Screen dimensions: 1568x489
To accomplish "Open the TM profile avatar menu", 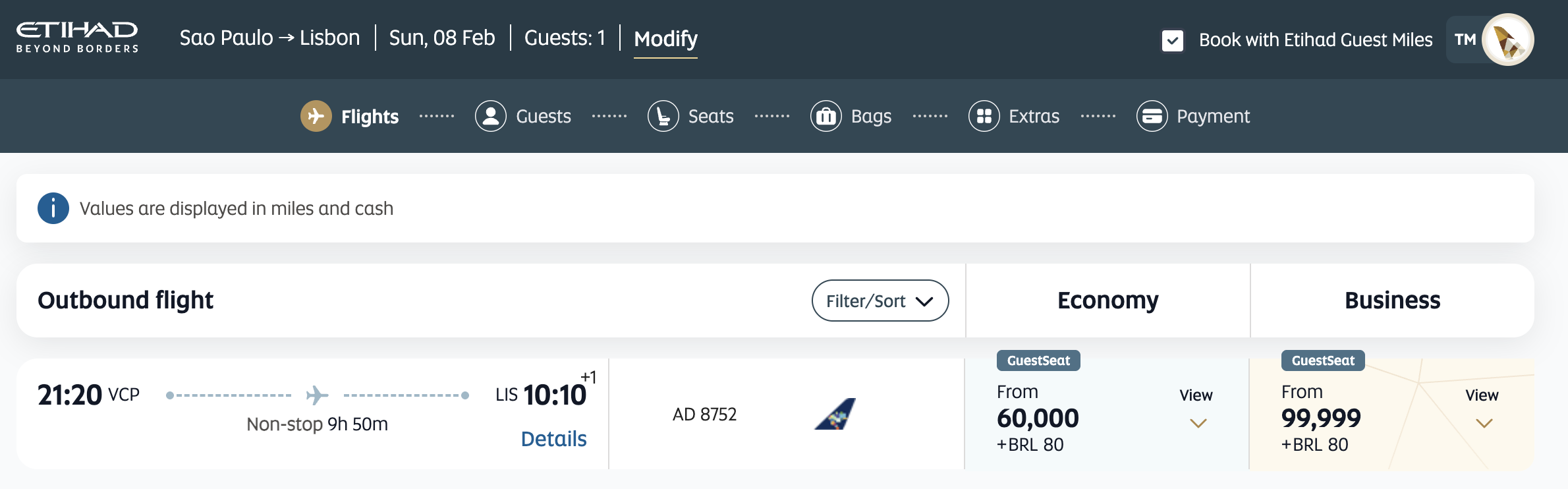I will pos(1507,40).
